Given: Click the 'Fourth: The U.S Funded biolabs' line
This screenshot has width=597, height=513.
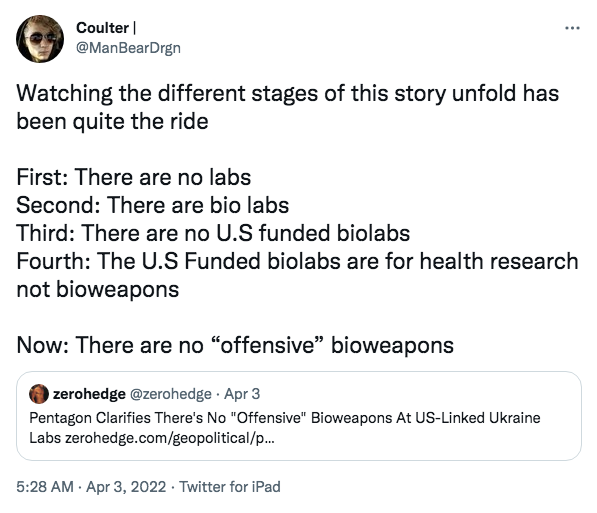Looking at the screenshot, I should [297, 275].
